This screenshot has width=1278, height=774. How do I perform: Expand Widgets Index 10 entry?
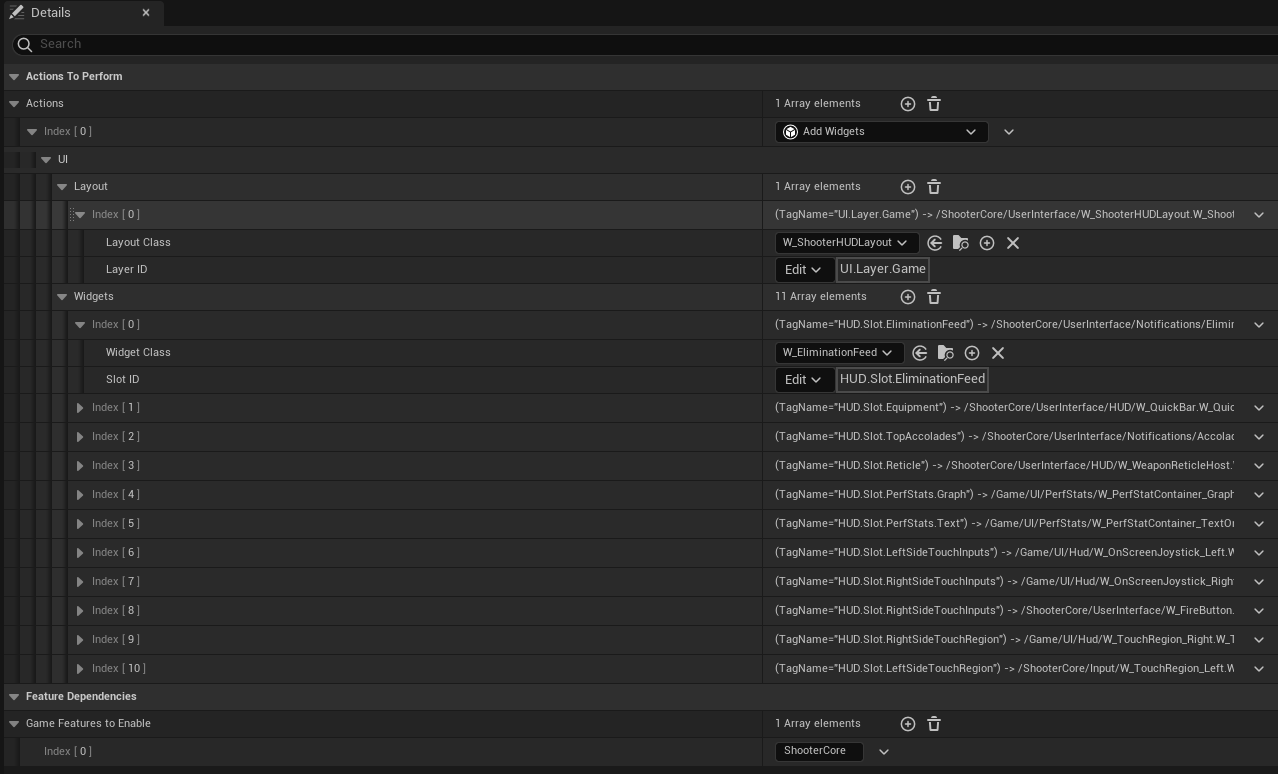coord(81,669)
